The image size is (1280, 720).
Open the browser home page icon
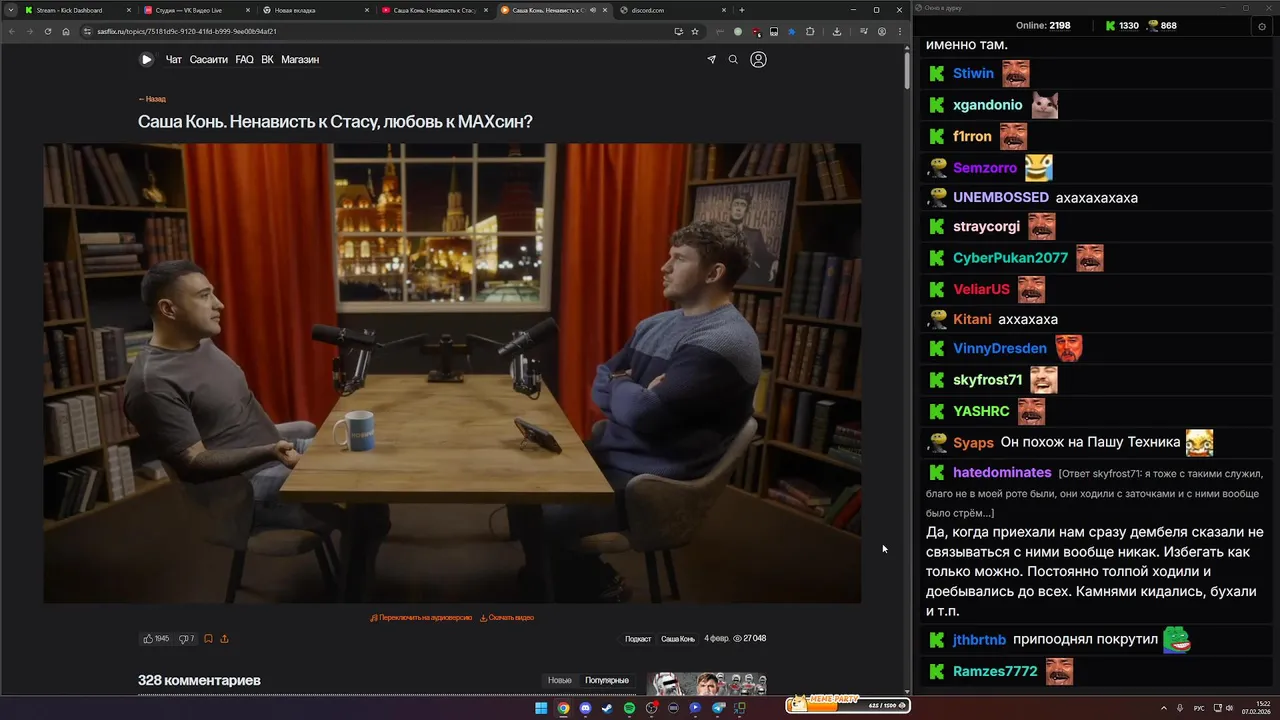(x=66, y=31)
